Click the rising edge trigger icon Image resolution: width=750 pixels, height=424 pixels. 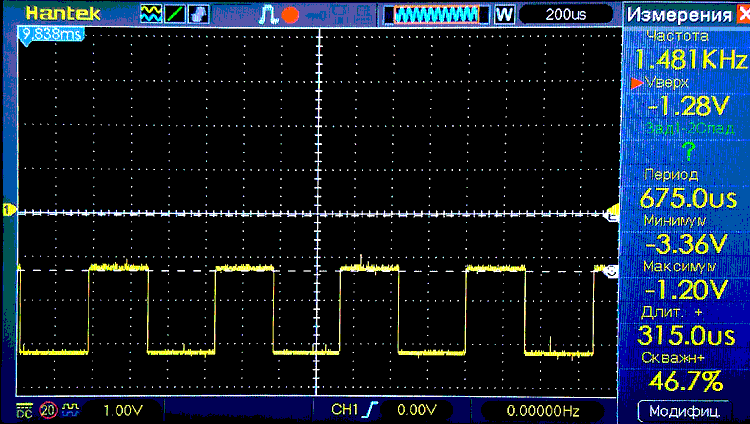(x=371, y=410)
